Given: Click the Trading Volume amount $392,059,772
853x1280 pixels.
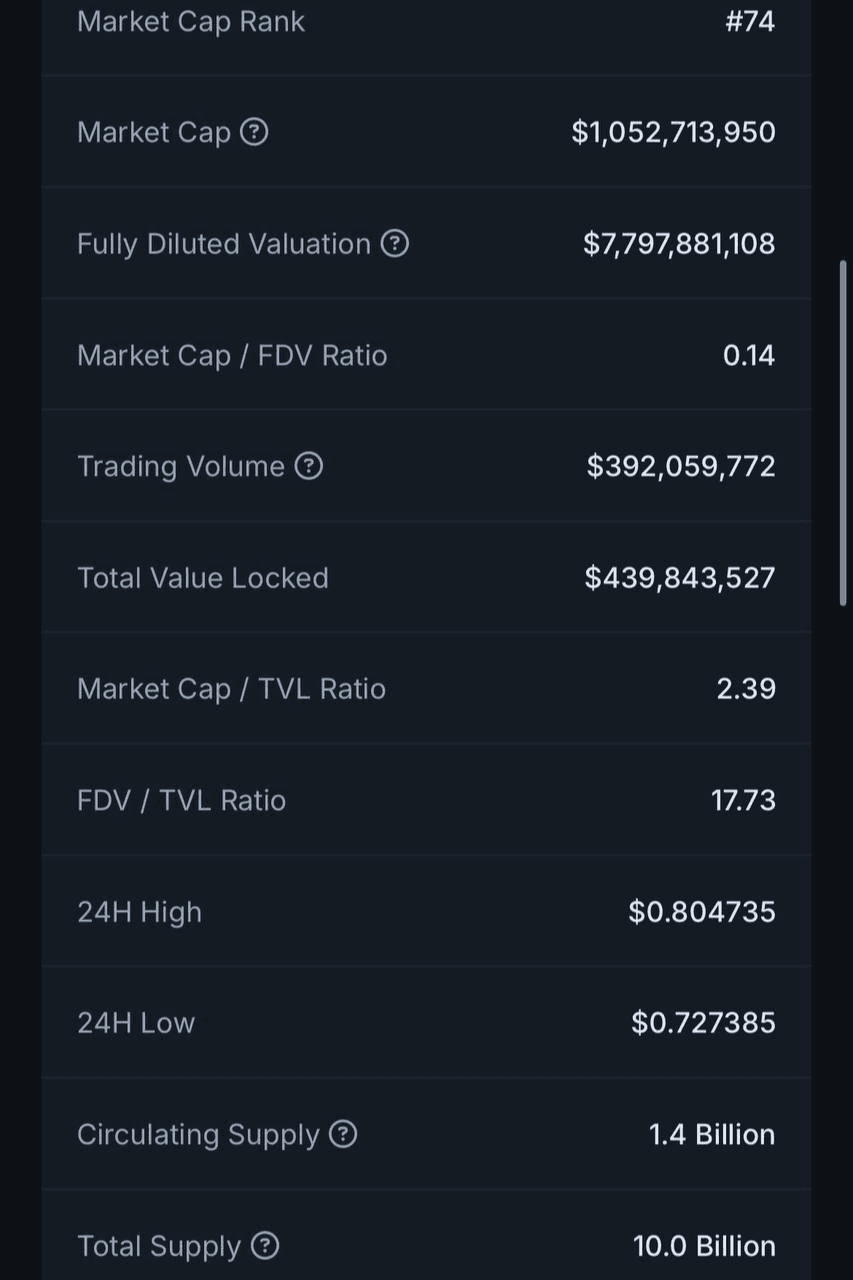Looking at the screenshot, I should pos(681,466).
